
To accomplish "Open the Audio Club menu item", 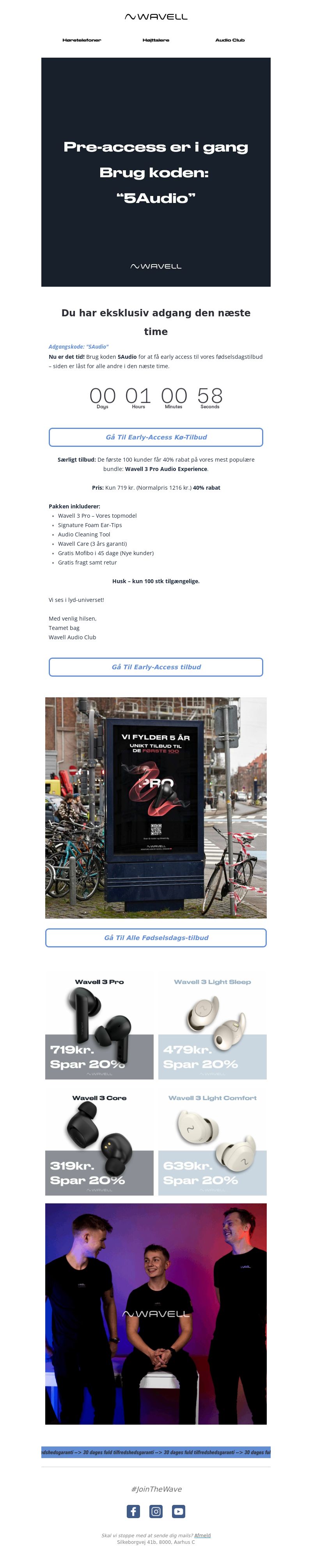I will [x=230, y=40].
